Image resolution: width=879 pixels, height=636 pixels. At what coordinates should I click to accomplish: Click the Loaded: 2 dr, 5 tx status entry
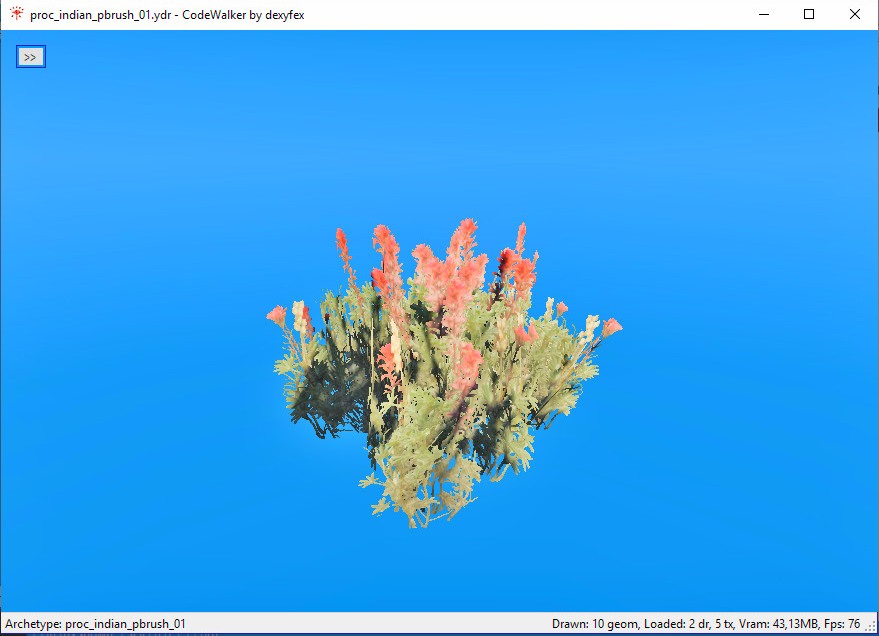pyautogui.click(x=689, y=624)
